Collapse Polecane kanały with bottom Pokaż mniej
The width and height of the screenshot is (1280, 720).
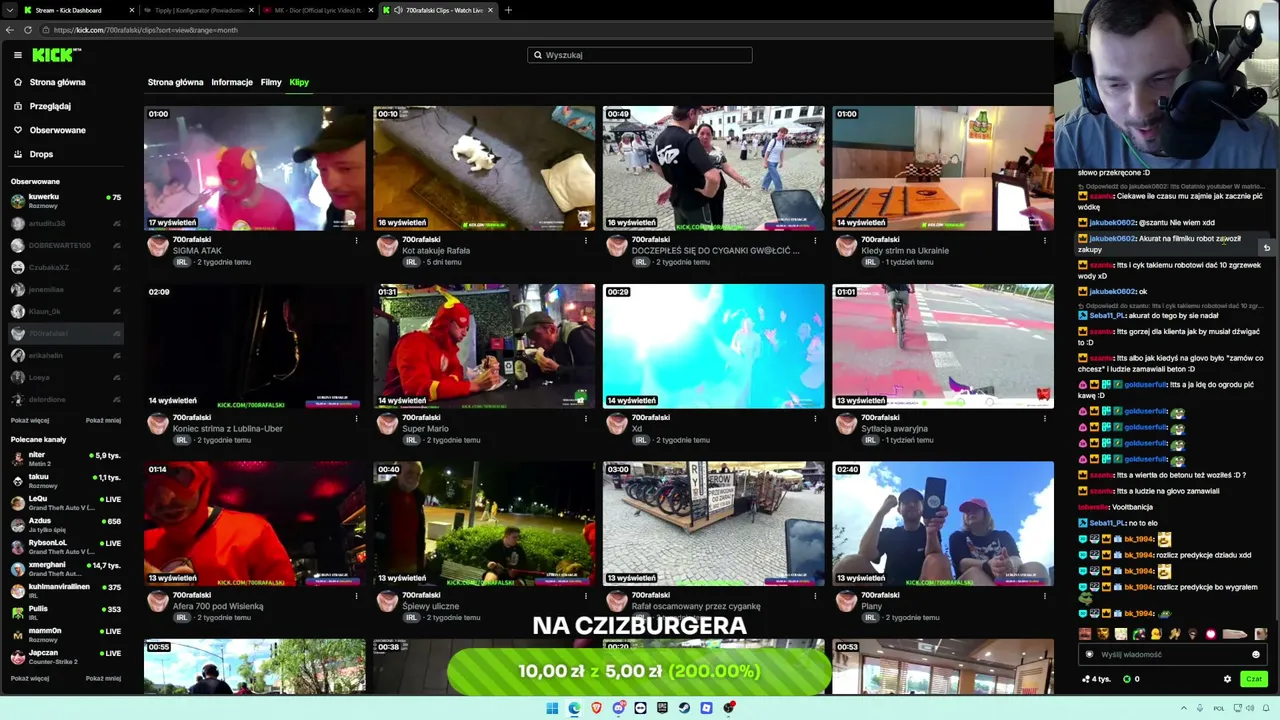(103, 678)
